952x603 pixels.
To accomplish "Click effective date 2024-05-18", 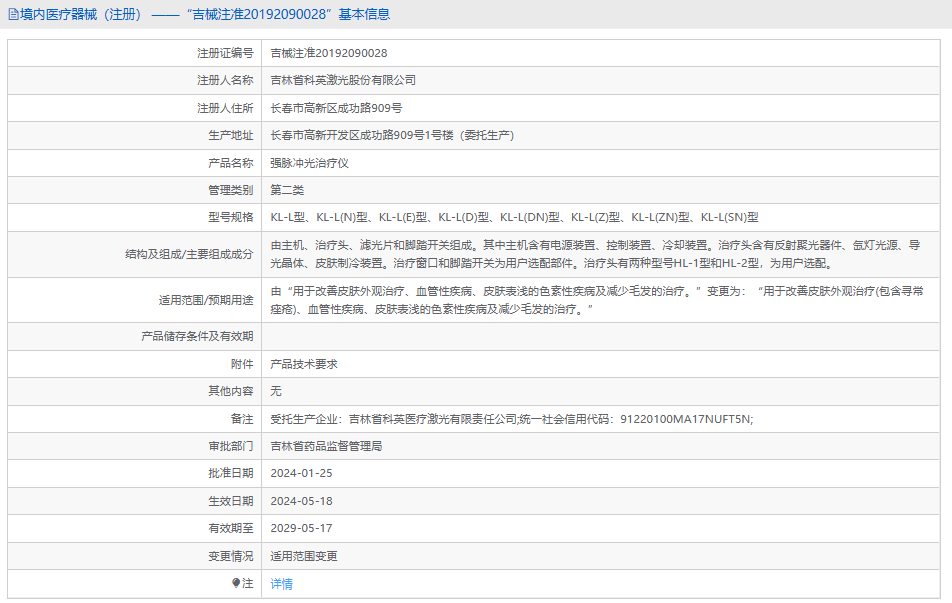I will [301, 501].
